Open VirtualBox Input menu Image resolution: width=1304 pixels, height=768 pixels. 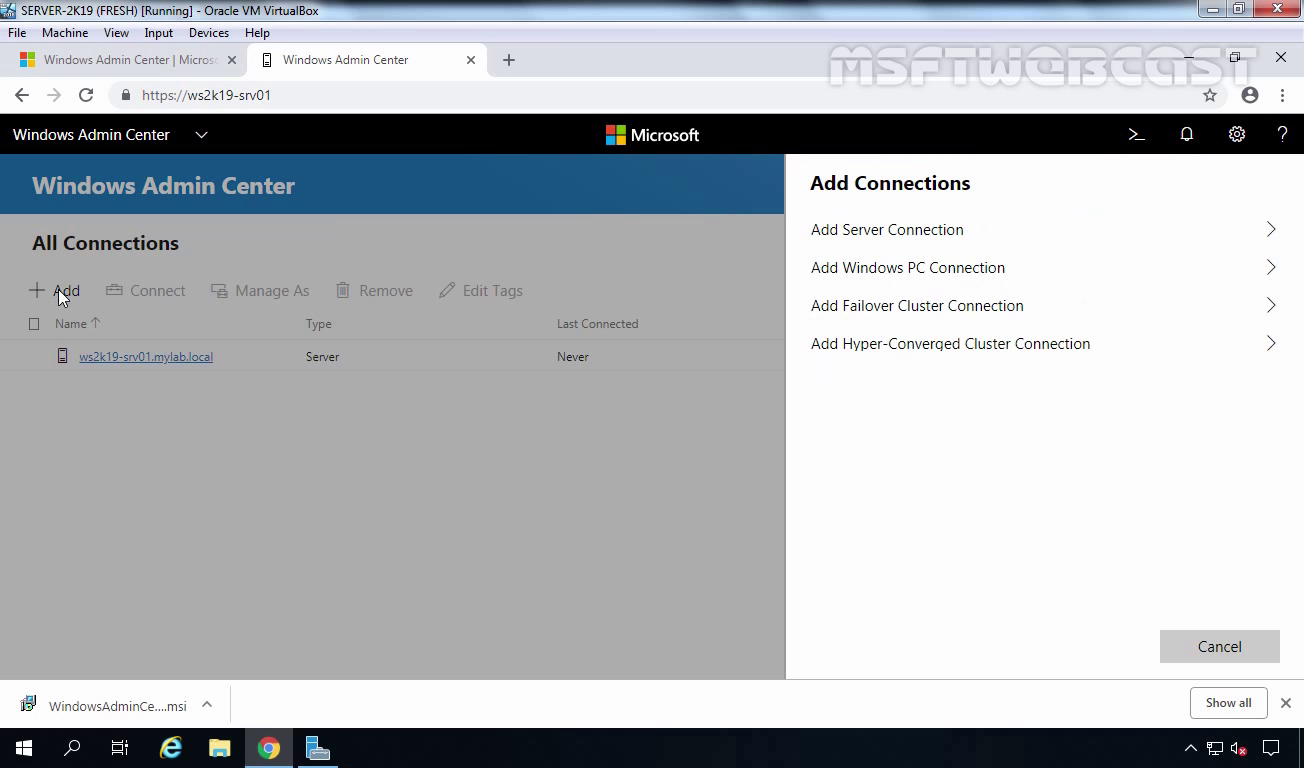158,33
